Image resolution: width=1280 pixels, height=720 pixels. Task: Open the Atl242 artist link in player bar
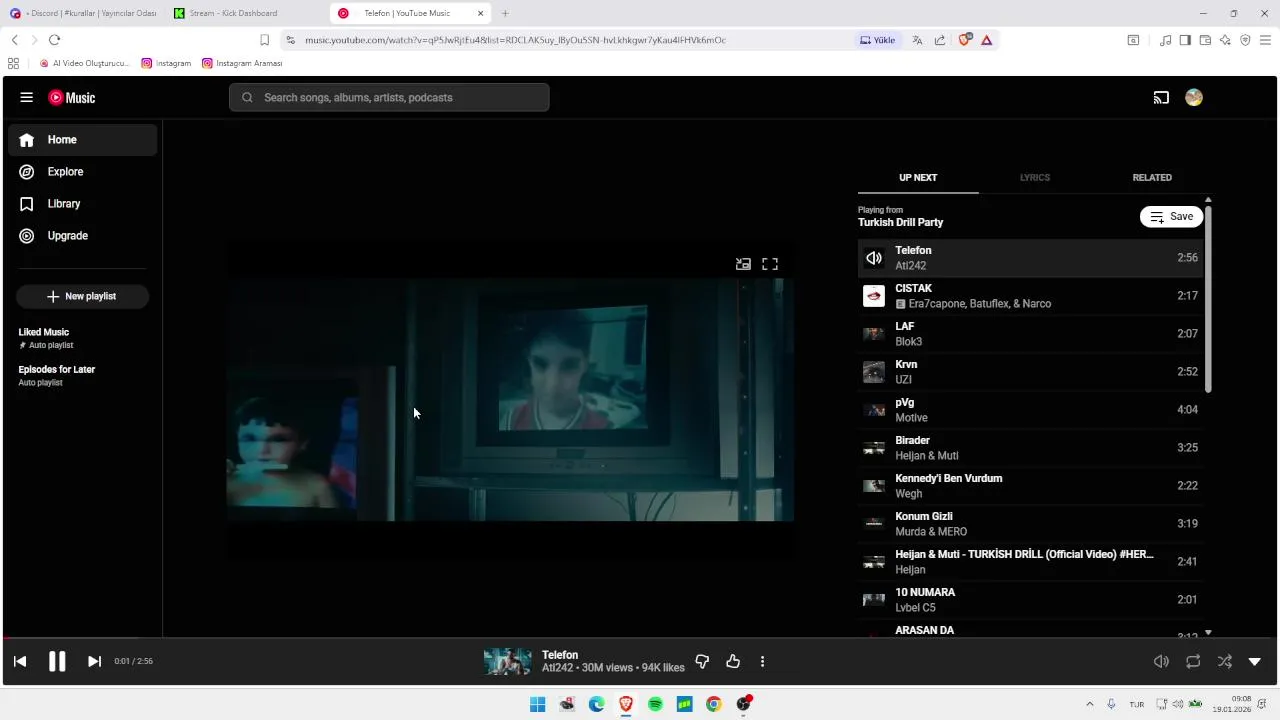[x=557, y=668]
